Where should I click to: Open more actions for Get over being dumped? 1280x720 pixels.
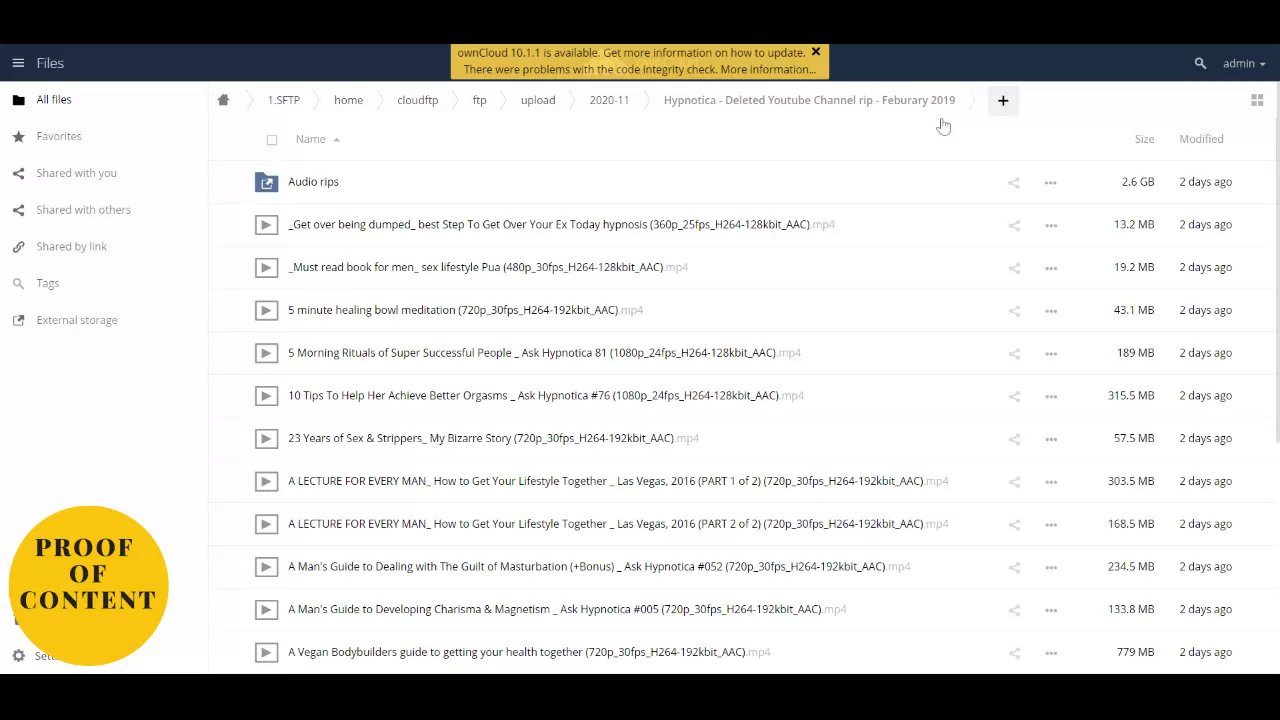[1050, 225]
